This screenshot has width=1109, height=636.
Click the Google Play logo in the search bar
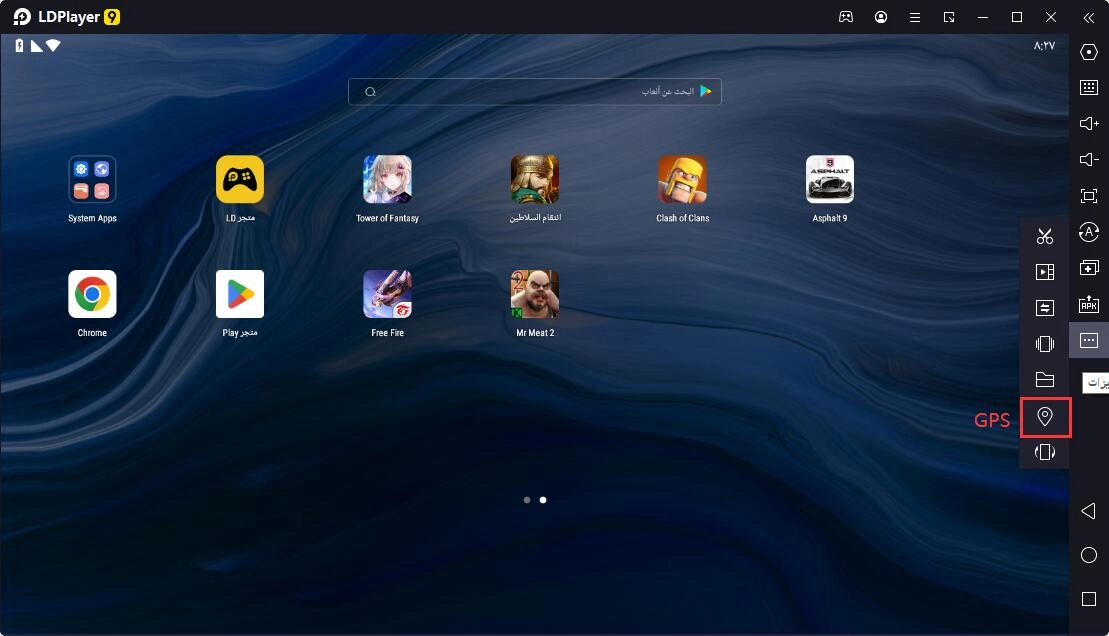(705, 91)
